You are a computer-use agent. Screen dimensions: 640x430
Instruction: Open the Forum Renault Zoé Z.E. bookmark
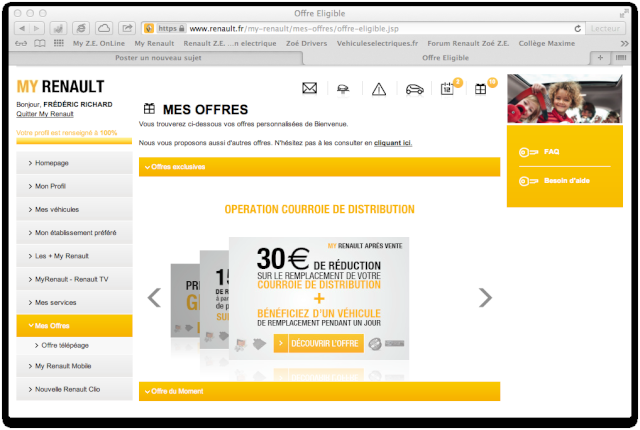468,43
